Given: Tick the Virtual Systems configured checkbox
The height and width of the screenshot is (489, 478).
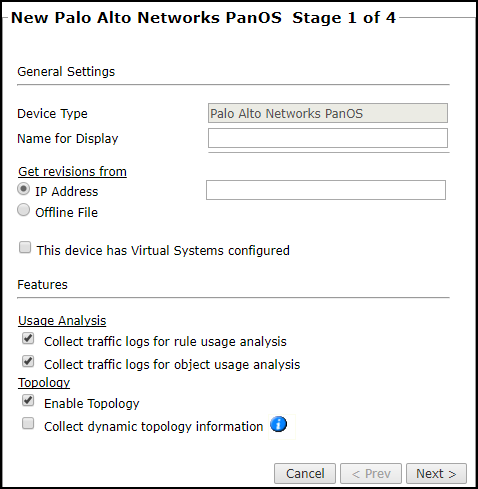Looking at the screenshot, I should [25, 248].
